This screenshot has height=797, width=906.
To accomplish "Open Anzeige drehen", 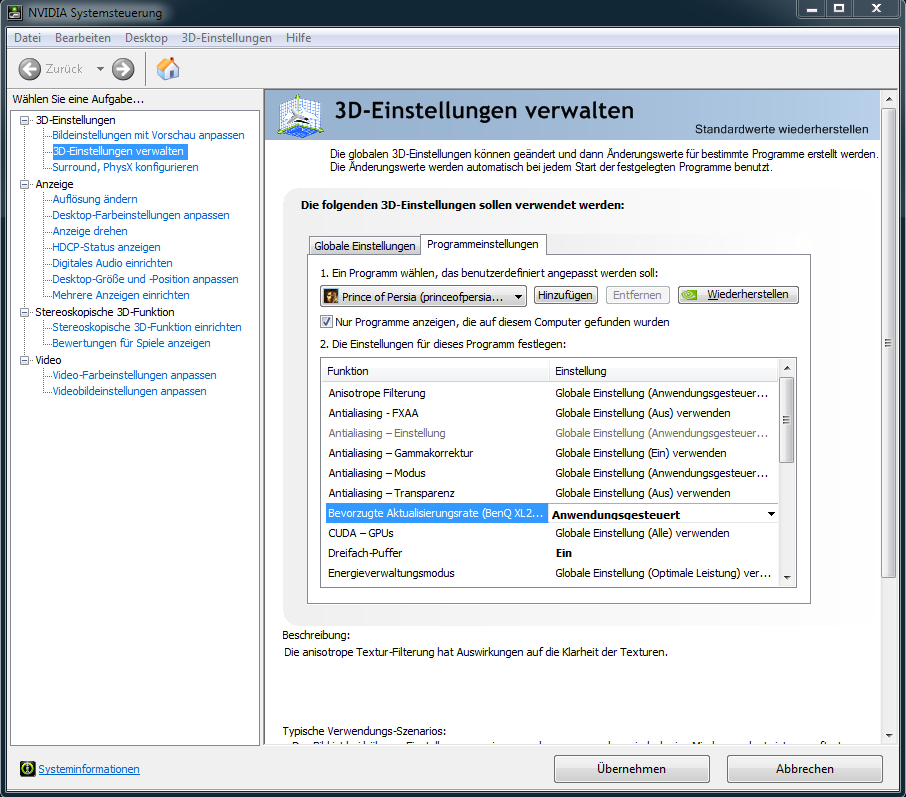I will coord(90,231).
